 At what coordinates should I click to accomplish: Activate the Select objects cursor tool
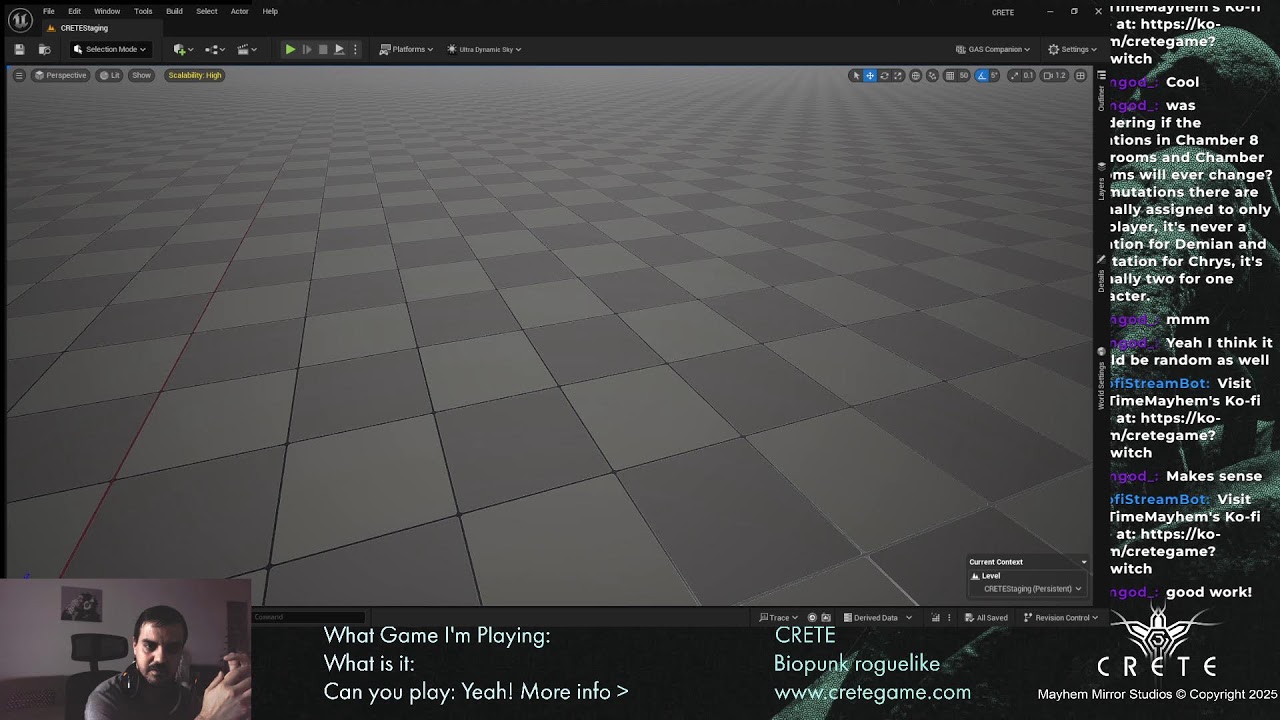[856, 75]
